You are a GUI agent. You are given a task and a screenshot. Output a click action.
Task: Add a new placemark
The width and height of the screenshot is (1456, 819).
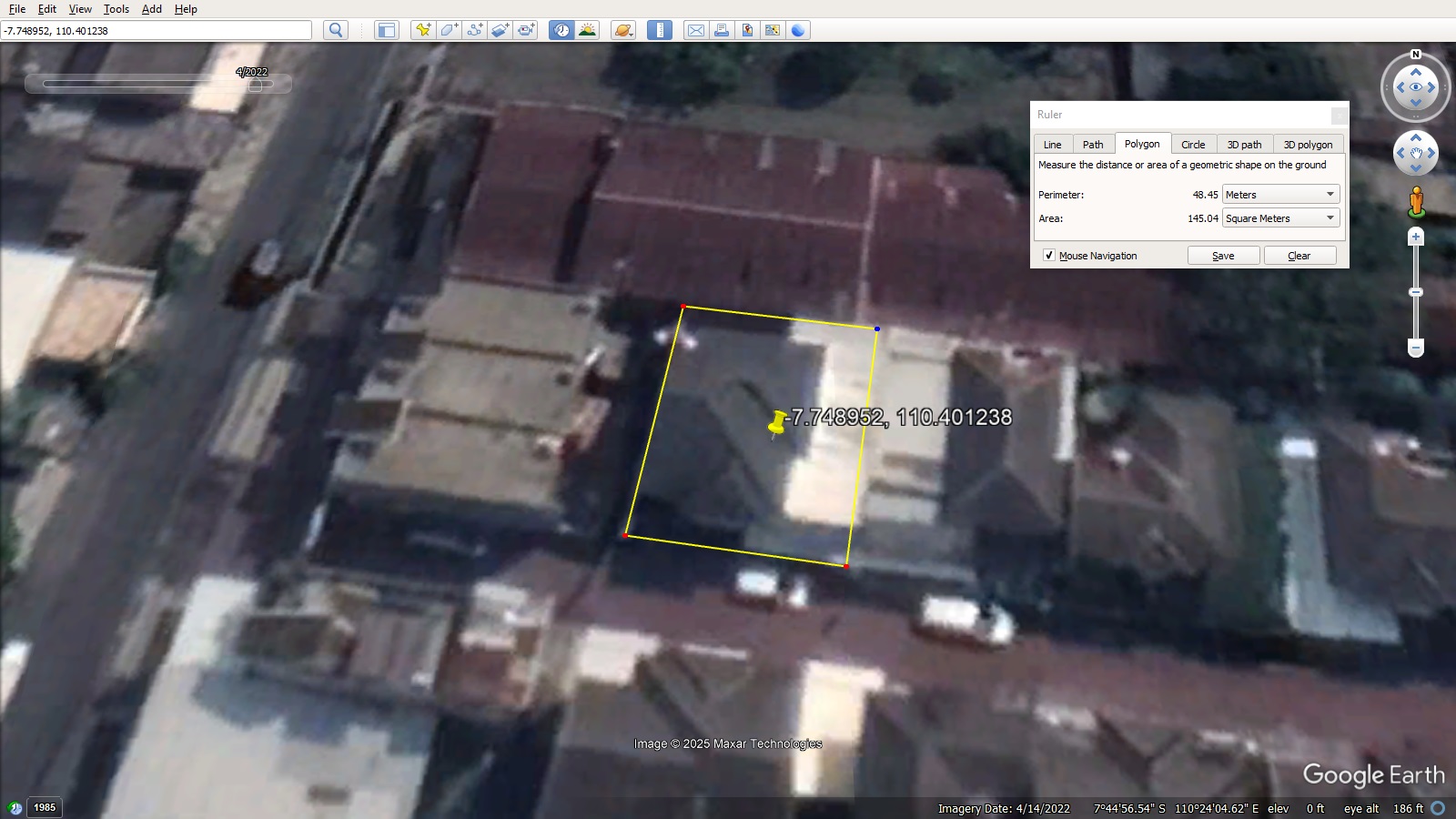422,29
